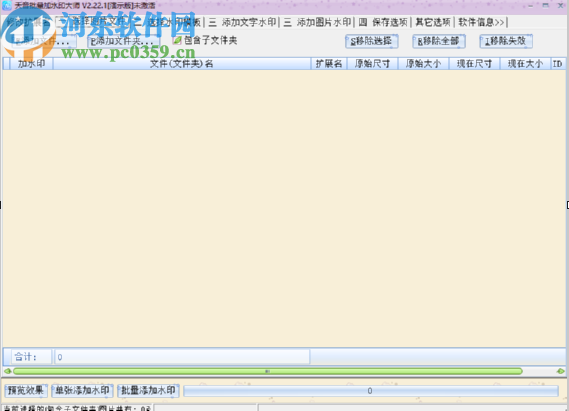The image size is (569, 411).
Task: Select the 其它选项 tab
Action: (x=433, y=22)
